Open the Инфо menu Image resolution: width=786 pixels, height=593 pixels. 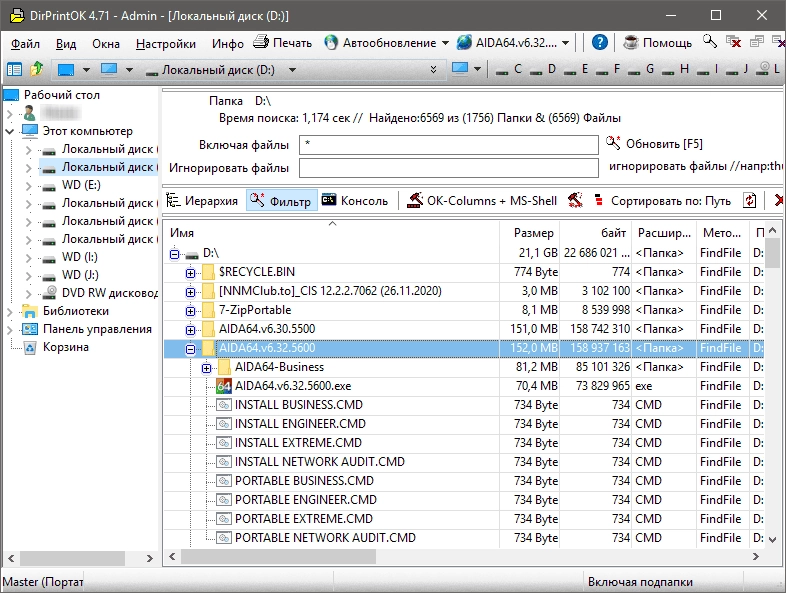pyautogui.click(x=228, y=44)
